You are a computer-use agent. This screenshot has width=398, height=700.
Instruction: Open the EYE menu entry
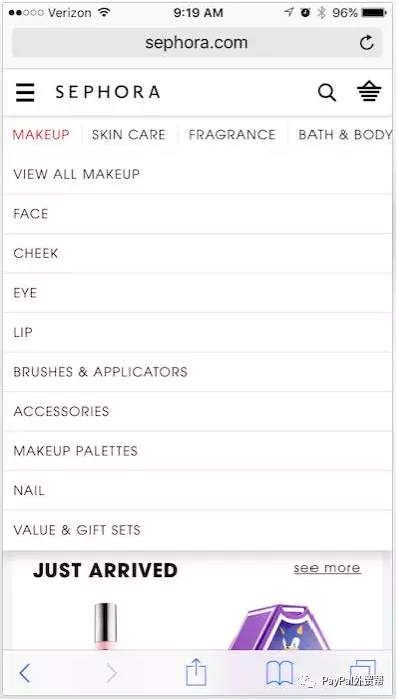pos(198,293)
